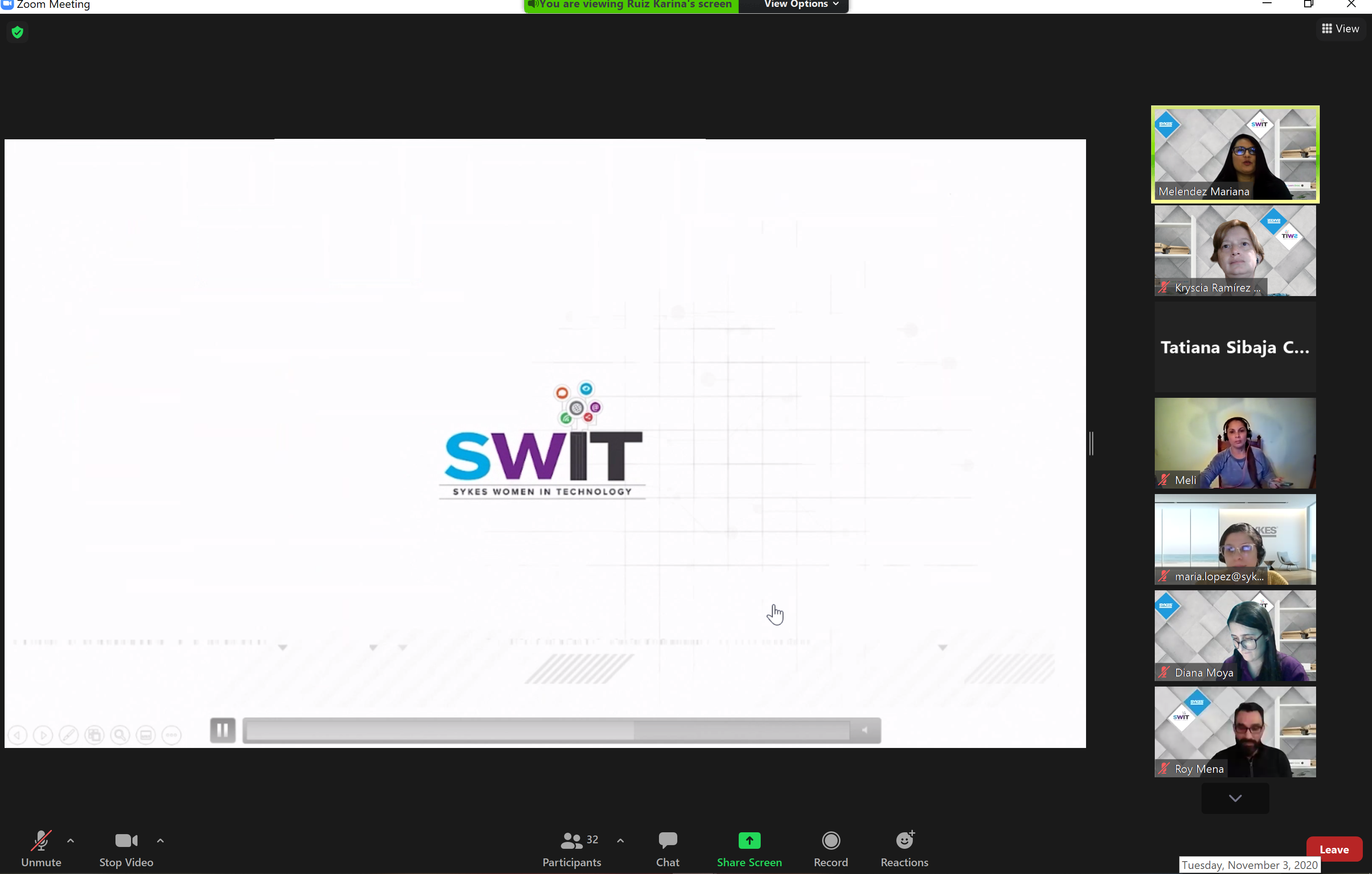The height and width of the screenshot is (874, 1372).
Task: Show more participants with the down chevron
Action: click(x=1235, y=798)
